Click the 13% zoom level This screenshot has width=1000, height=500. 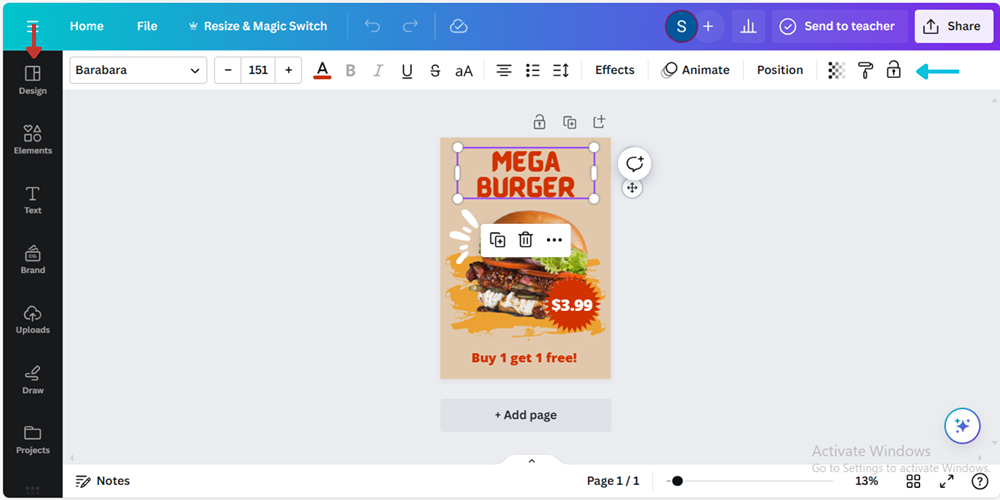[867, 481]
